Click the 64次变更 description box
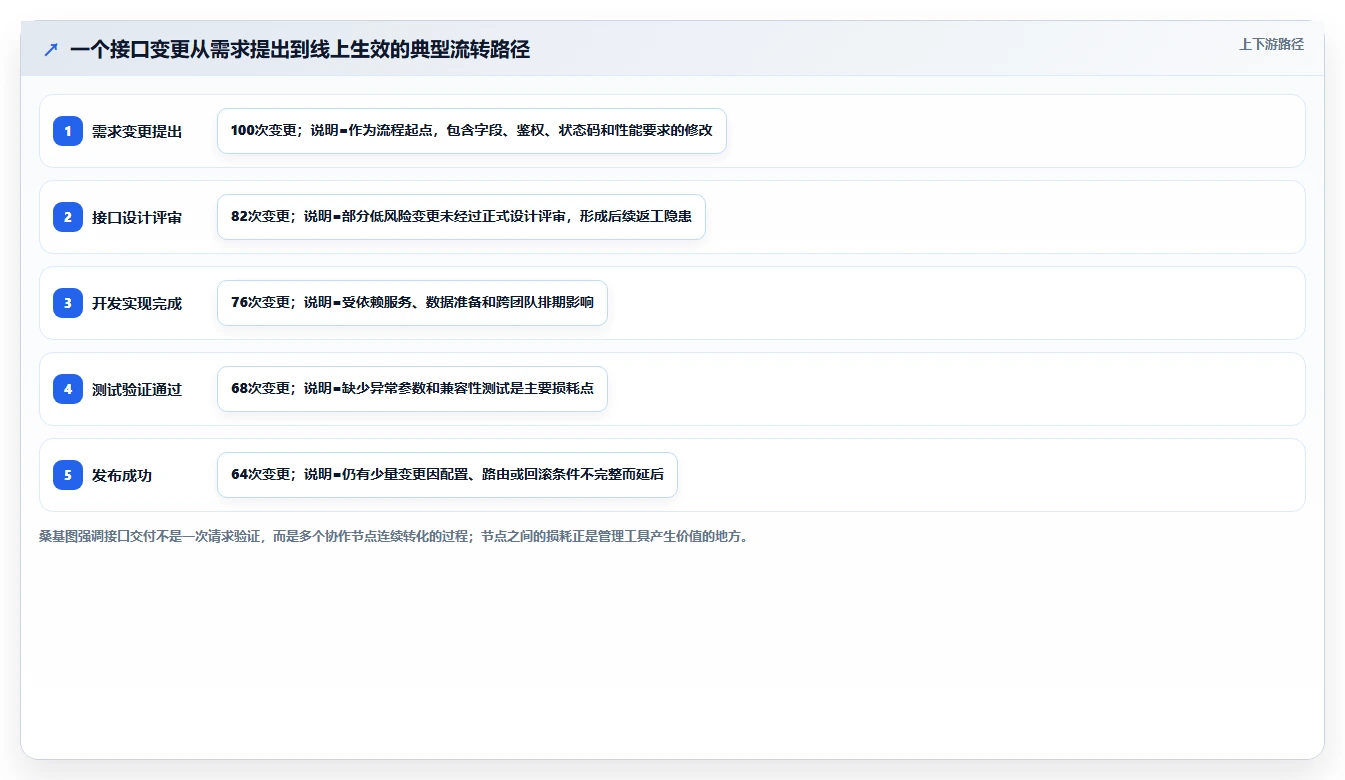 pyautogui.click(x=447, y=475)
